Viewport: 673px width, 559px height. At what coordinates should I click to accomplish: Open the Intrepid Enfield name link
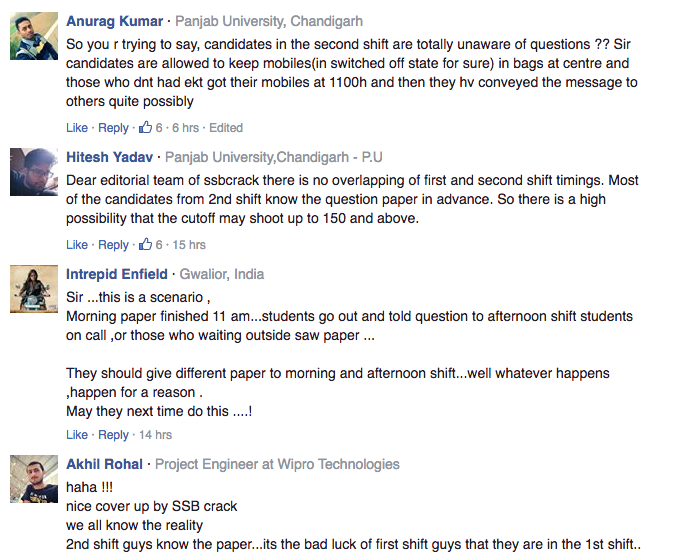117,274
